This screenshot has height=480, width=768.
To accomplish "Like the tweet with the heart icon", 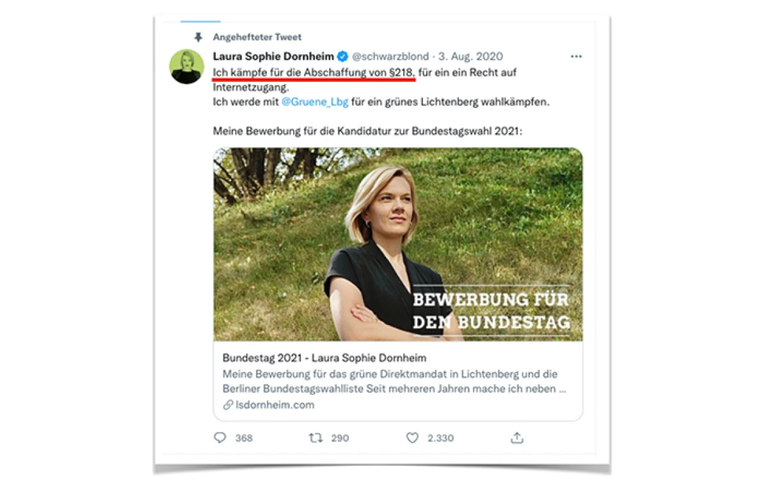I will tap(412, 437).
